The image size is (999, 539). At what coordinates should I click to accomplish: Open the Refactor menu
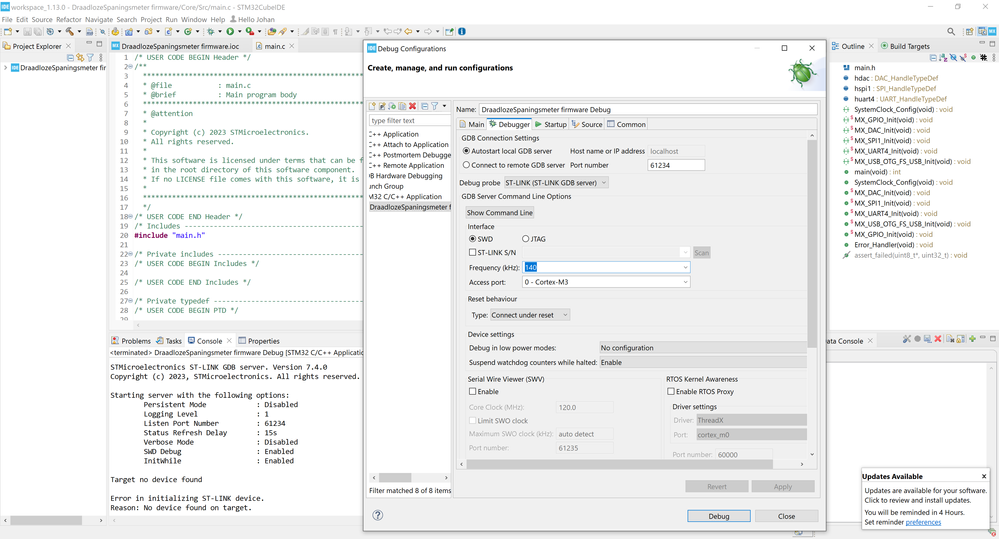[x=69, y=19]
